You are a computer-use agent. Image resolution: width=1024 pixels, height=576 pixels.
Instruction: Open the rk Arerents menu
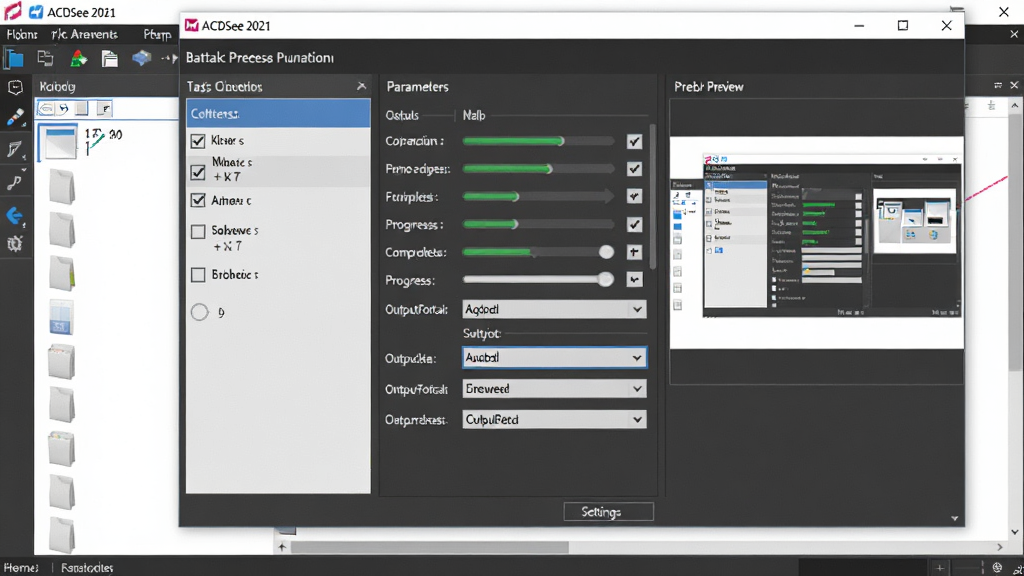pos(84,34)
